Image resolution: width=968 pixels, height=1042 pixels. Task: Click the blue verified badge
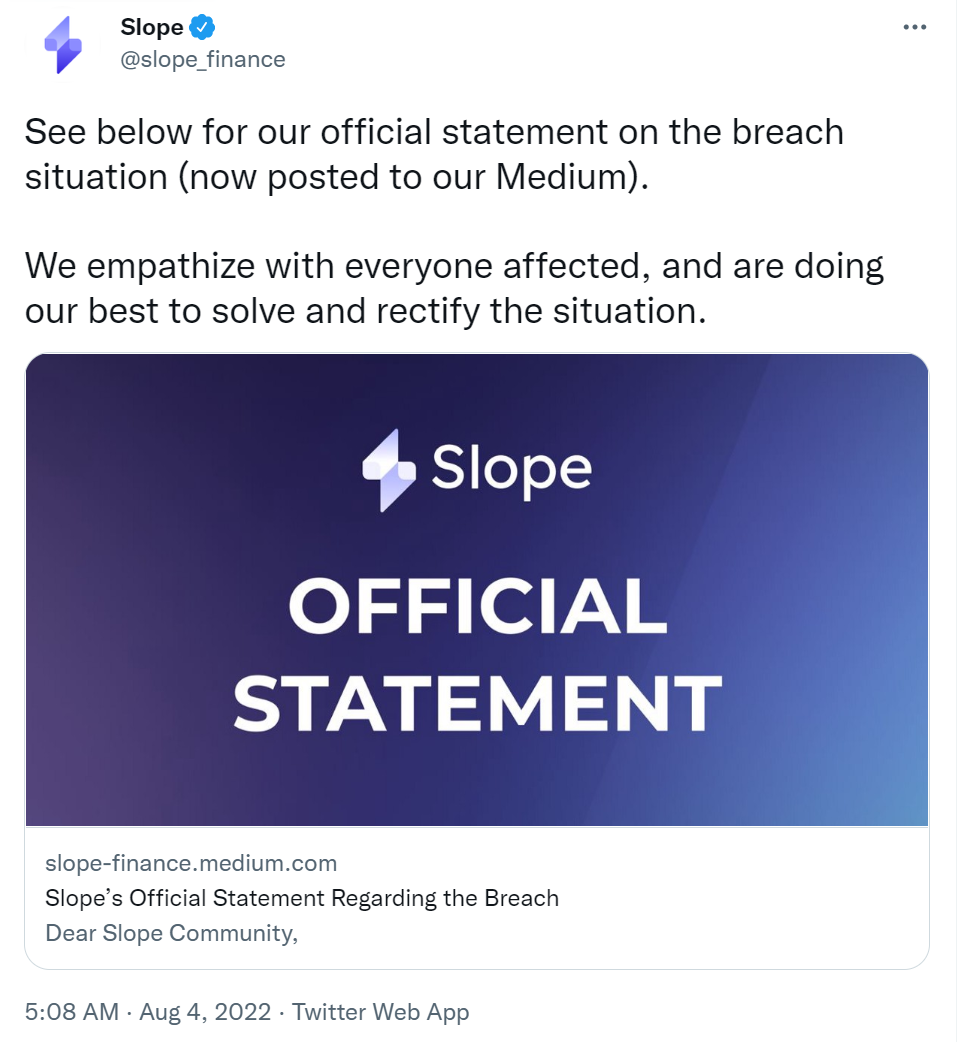tap(204, 27)
